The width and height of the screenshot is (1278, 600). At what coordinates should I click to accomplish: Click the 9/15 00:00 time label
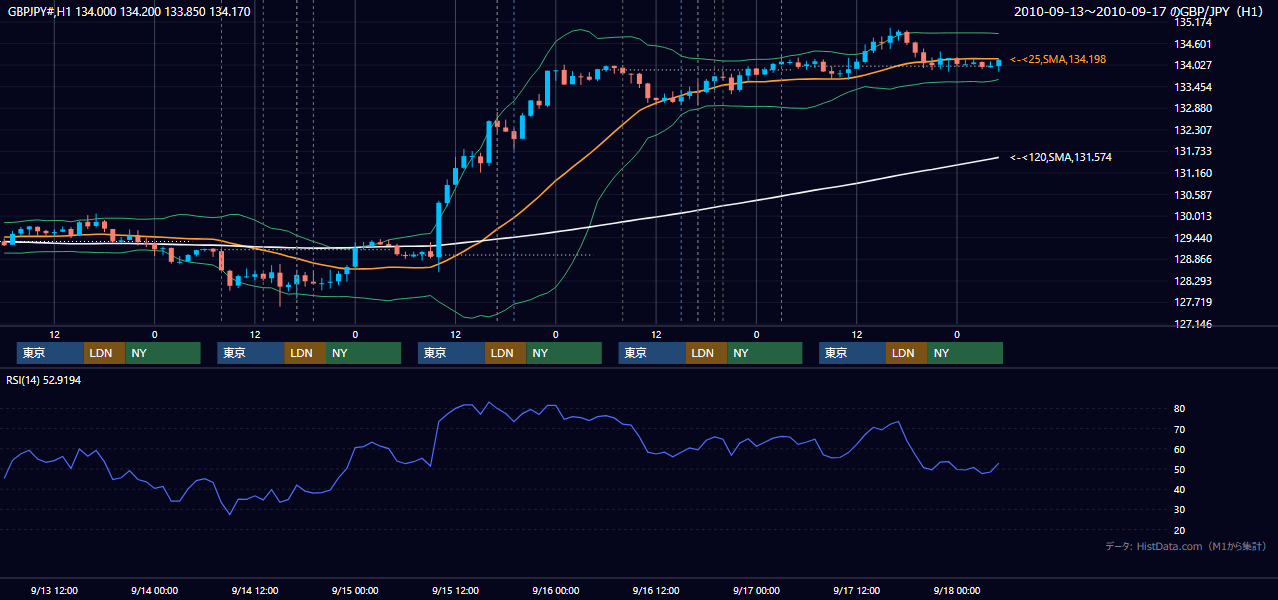(355, 590)
